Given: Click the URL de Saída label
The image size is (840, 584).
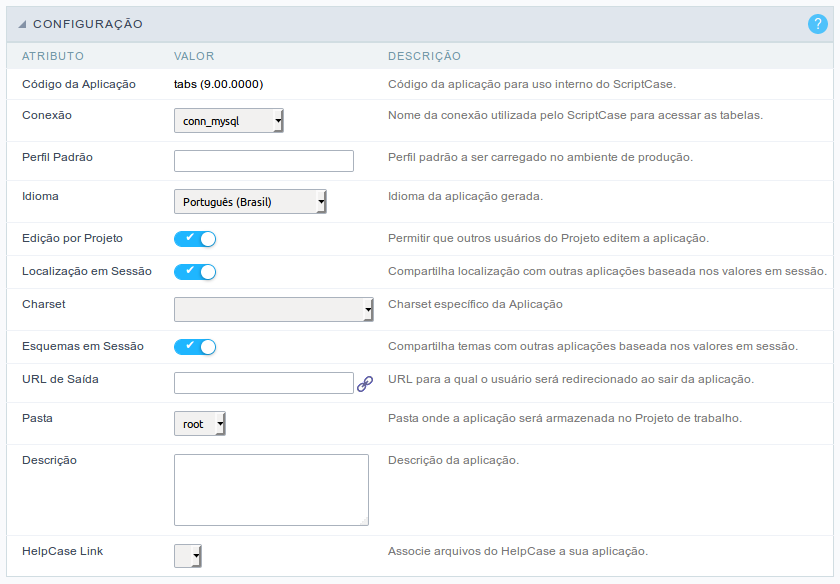Looking at the screenshot, I should pyautogui.click(x=60, y=379).
